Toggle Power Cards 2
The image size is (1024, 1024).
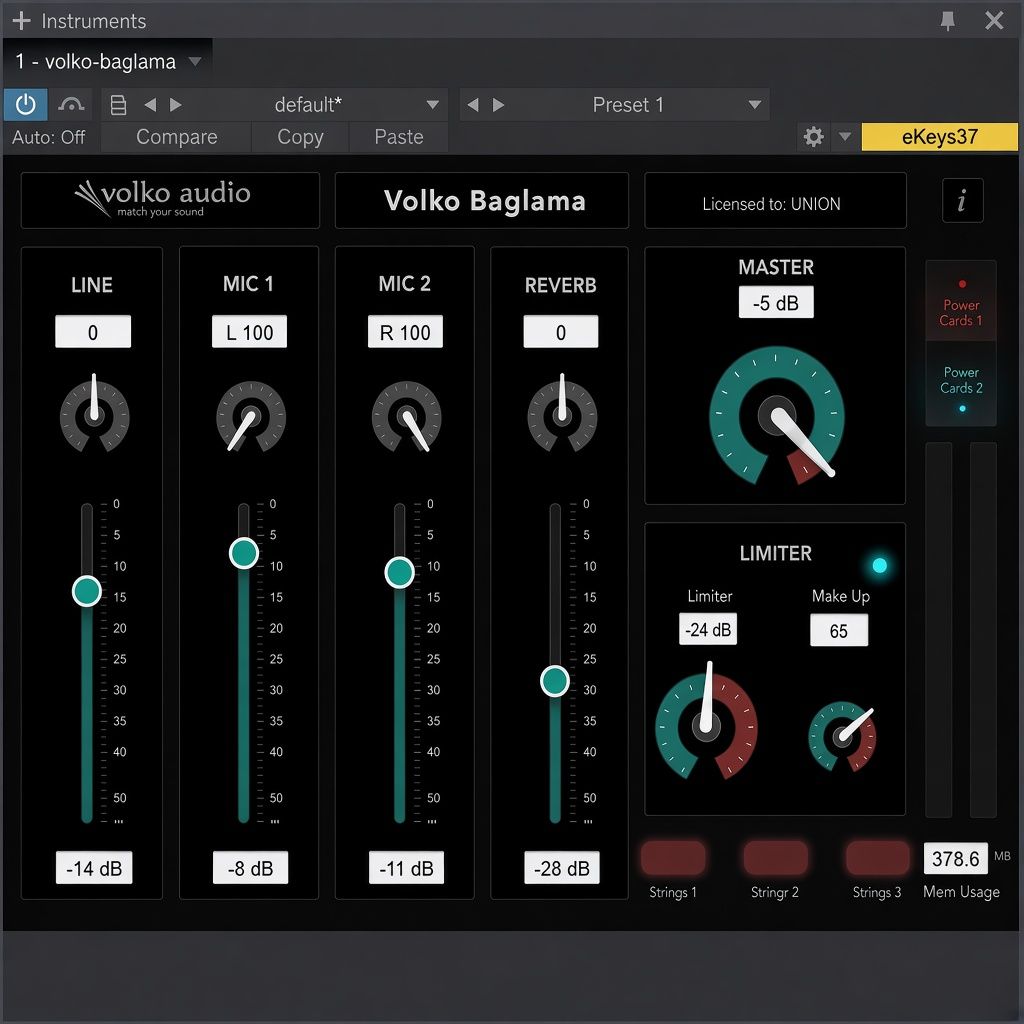point(961,383)
